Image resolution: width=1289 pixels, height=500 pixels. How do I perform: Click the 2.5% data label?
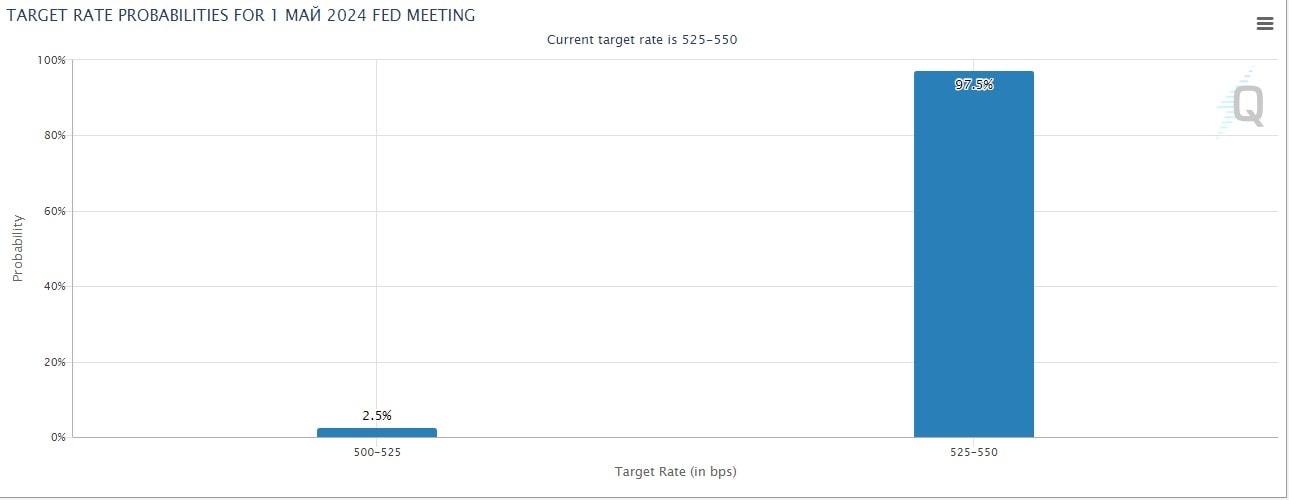377,415
